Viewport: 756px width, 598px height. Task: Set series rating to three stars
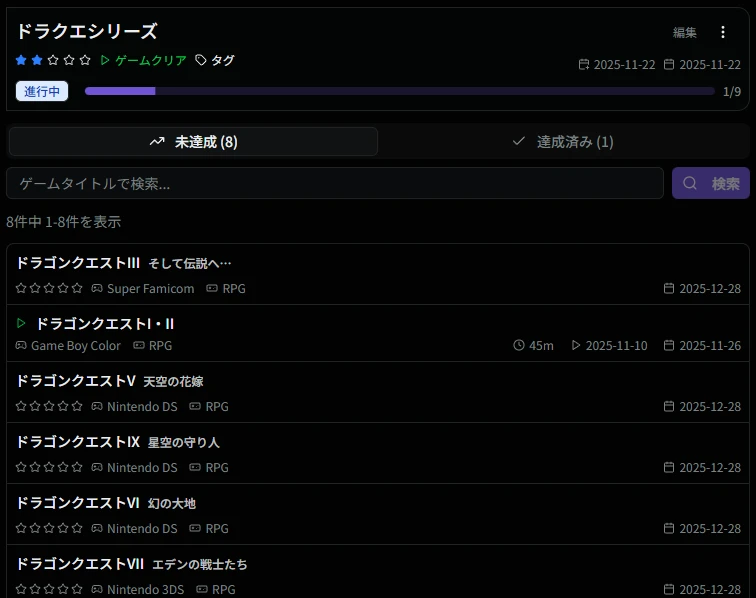(53, 60)
